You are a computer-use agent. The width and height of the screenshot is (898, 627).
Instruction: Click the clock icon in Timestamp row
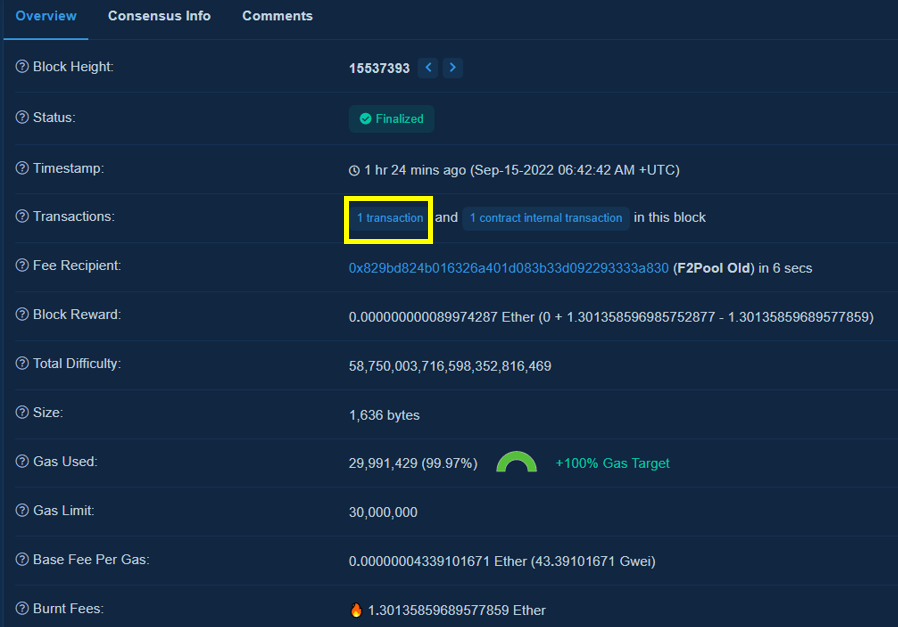[x=355, y=171]
